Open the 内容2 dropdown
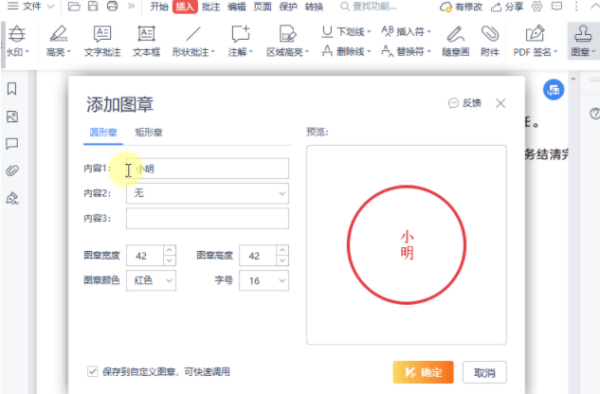600x394 pixels. 207,193
